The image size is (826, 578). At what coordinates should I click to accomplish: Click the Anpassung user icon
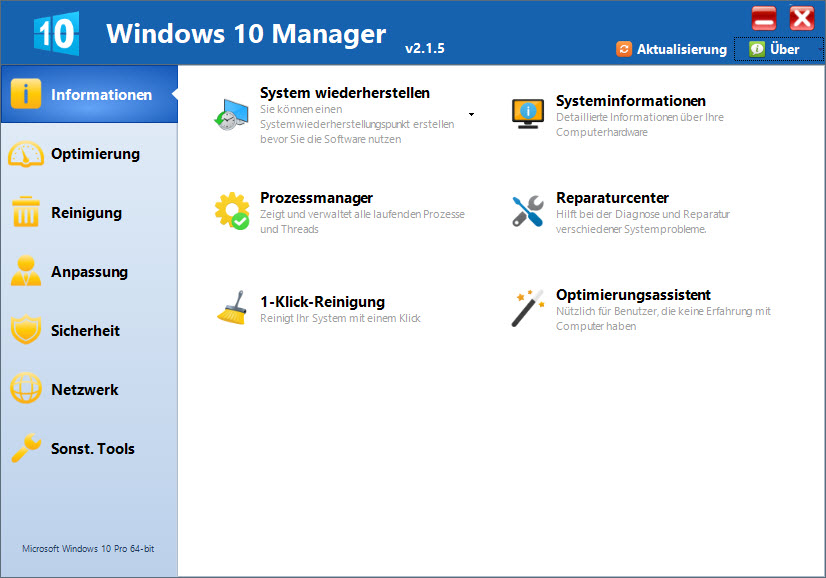(26, 271)
